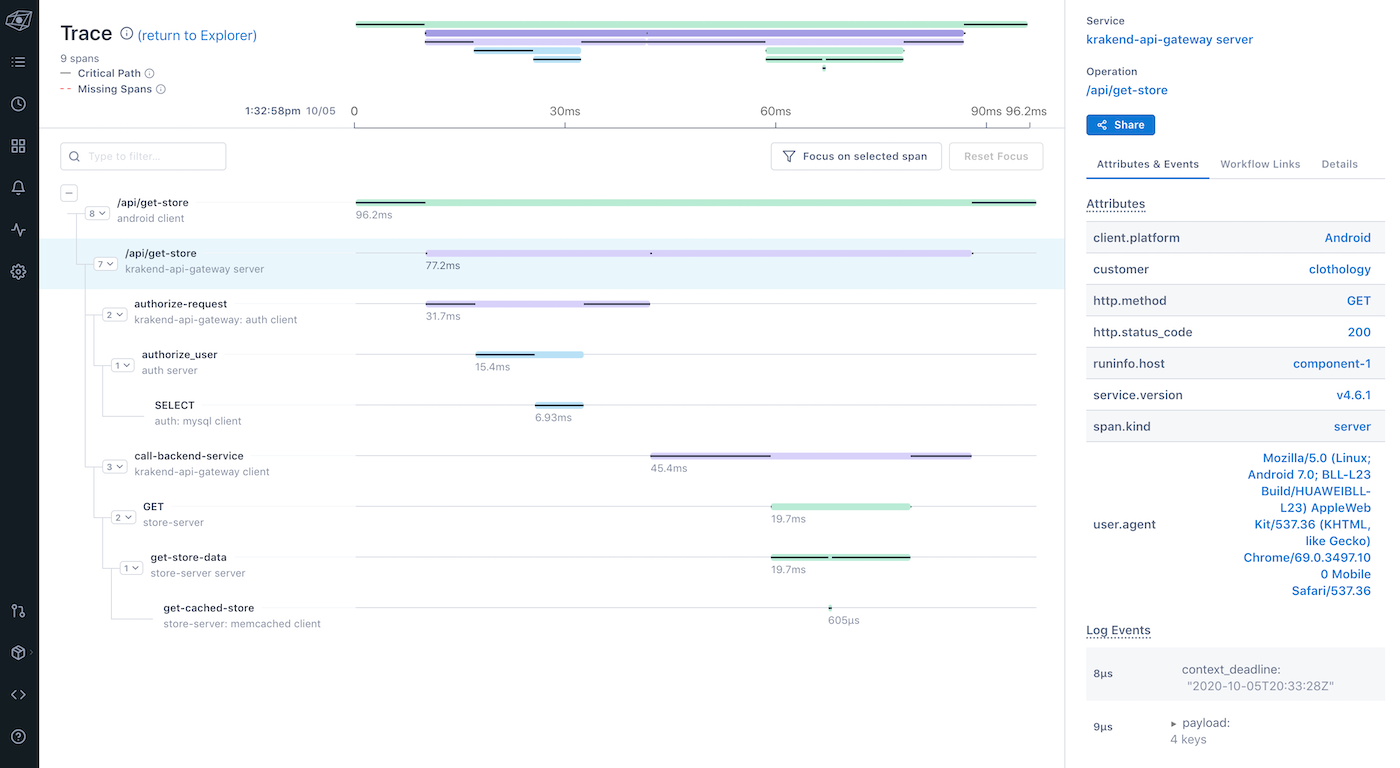Open help via the question mark icon
Image resolution: width=1400 pixels, height=768 pixels.
click(18, 736)
